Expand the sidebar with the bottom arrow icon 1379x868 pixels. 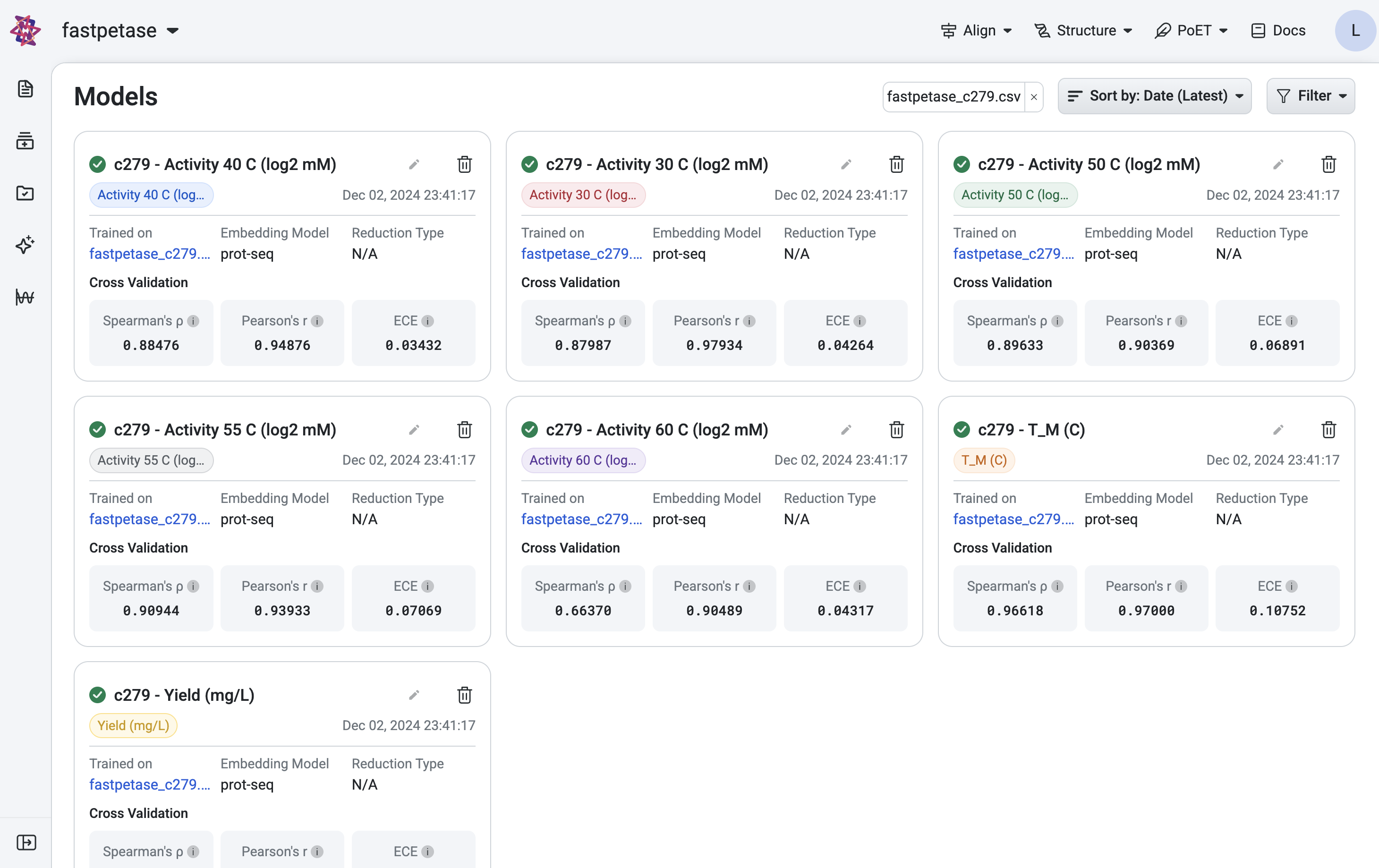pyautogui.click(x=26, y=842)
